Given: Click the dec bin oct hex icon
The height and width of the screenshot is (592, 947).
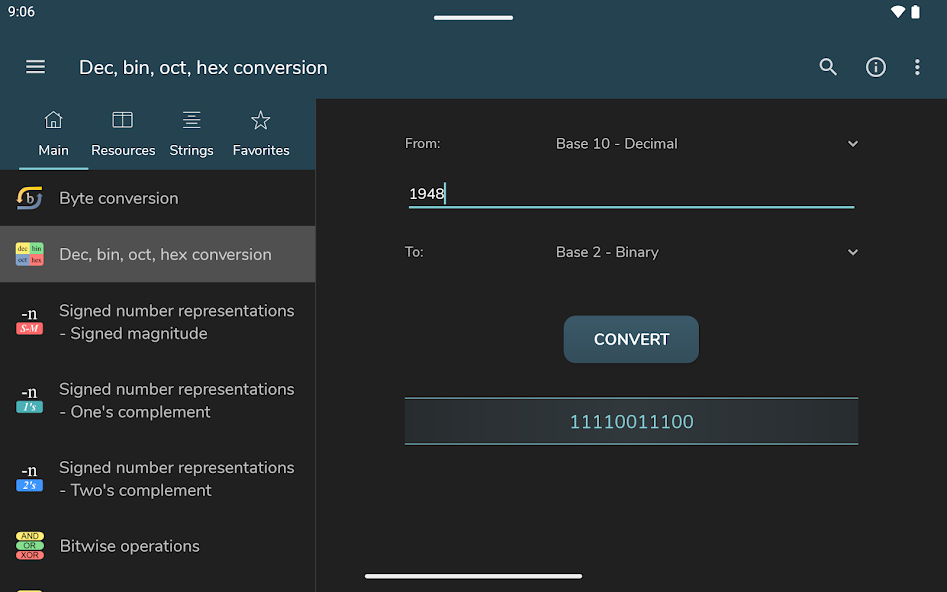Looking at the screenshot, I should click(x=30, y=254).
